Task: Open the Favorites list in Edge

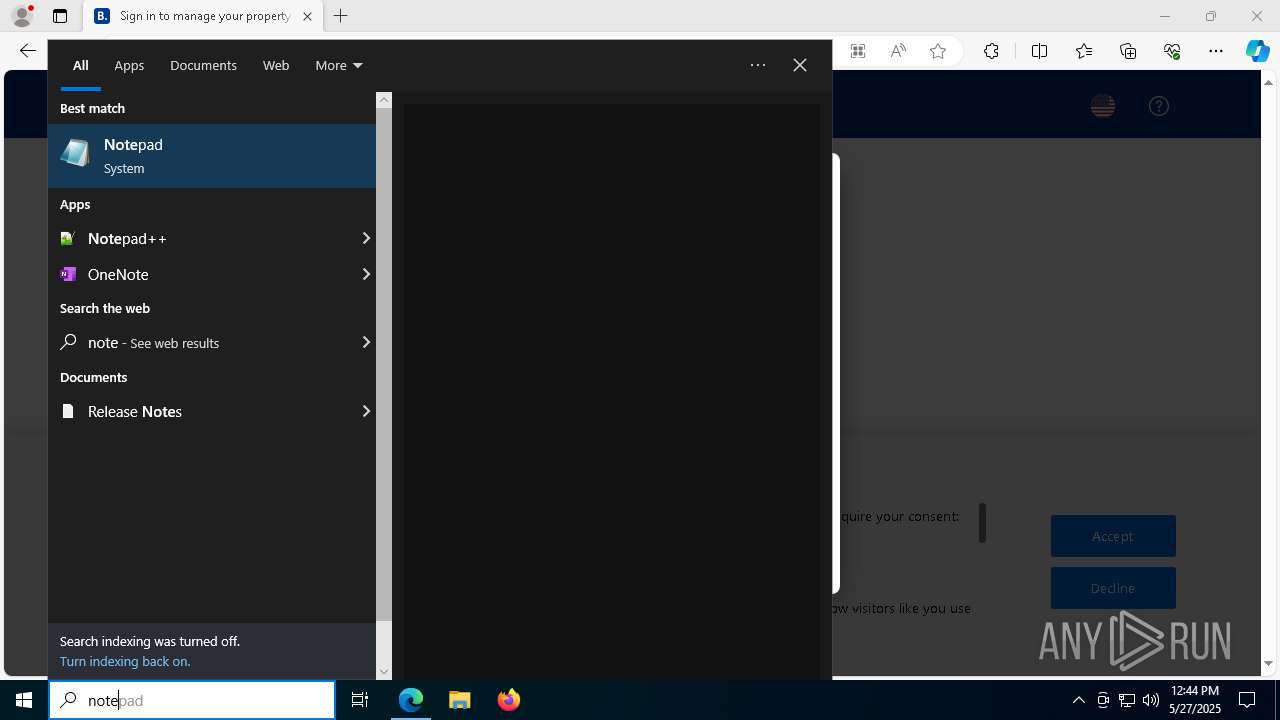Action: [x=1084, y=51]
